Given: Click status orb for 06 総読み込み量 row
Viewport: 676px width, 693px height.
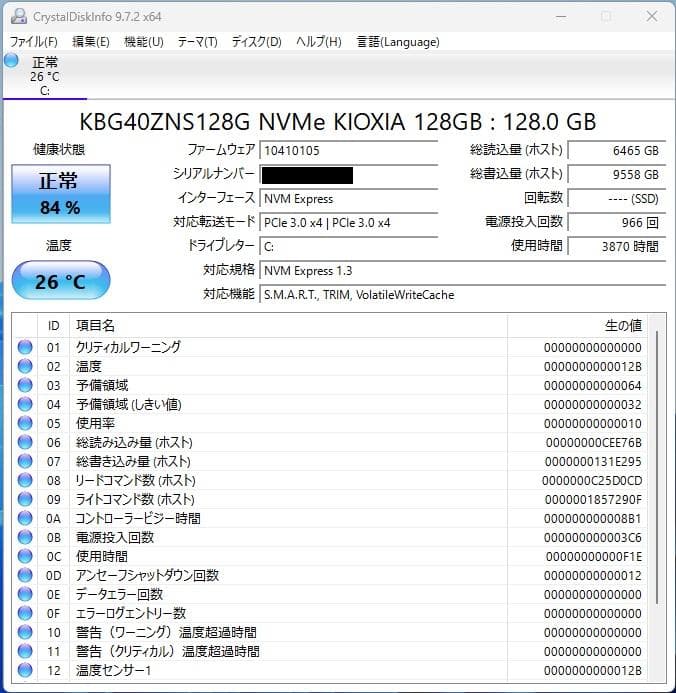Looking at the screenshot, I should click(x=25, y=442).
